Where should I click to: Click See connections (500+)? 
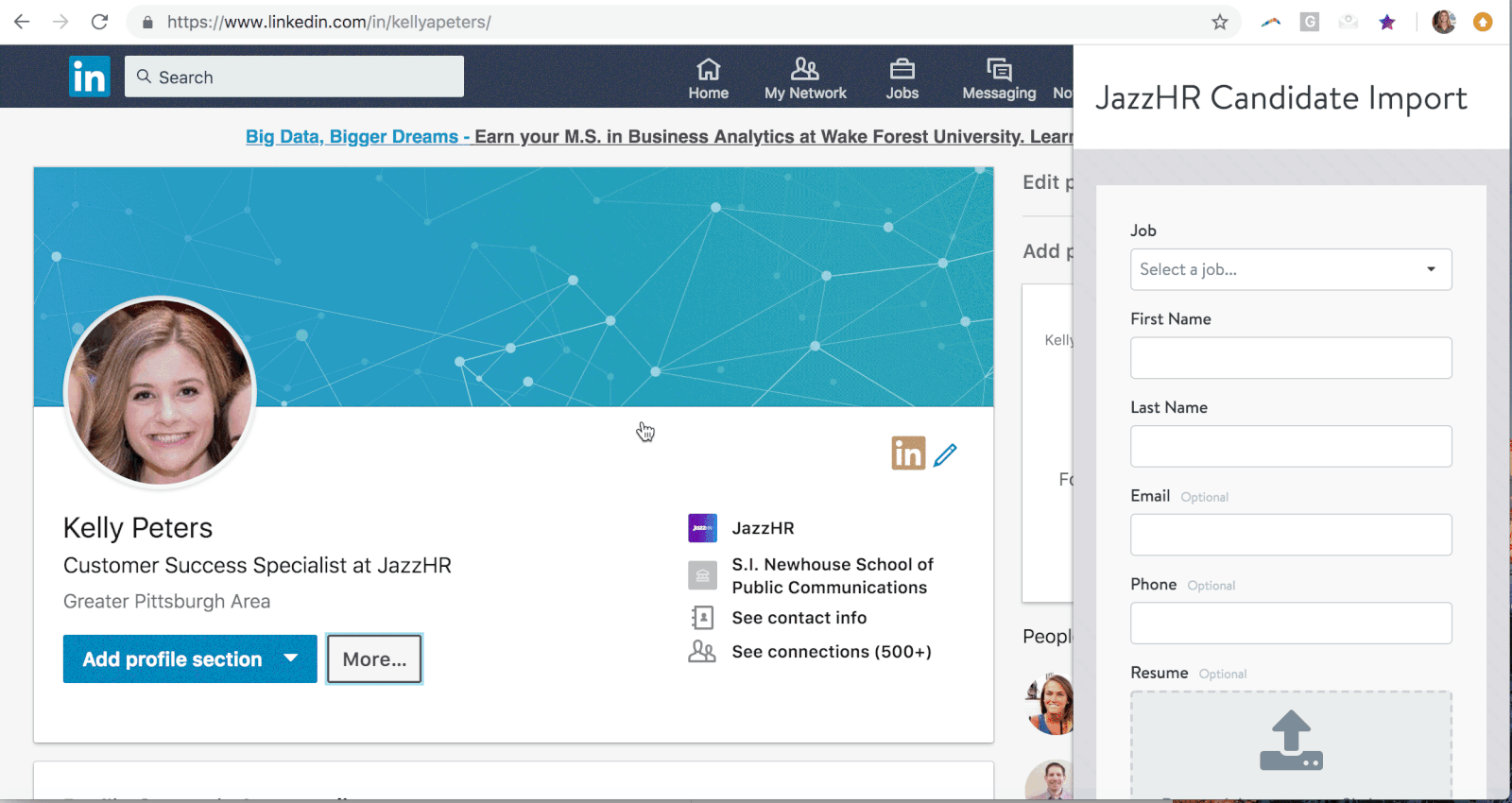(832, 652)
